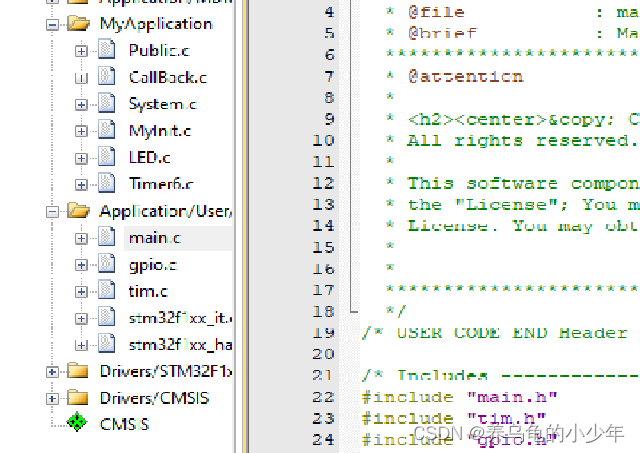Click the CallBack.c file icon
640x453 pixels.
(x=107, y=76)
